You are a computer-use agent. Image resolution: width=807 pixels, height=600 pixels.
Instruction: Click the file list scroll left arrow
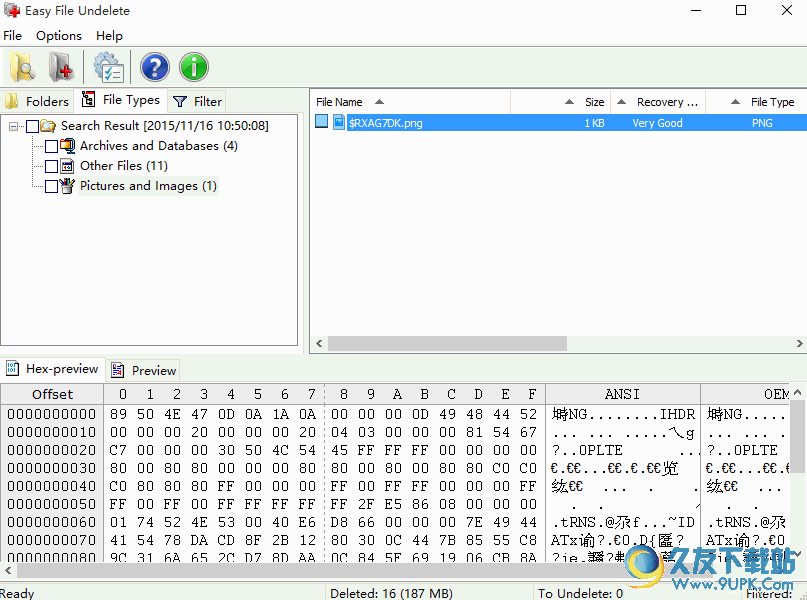319,343
